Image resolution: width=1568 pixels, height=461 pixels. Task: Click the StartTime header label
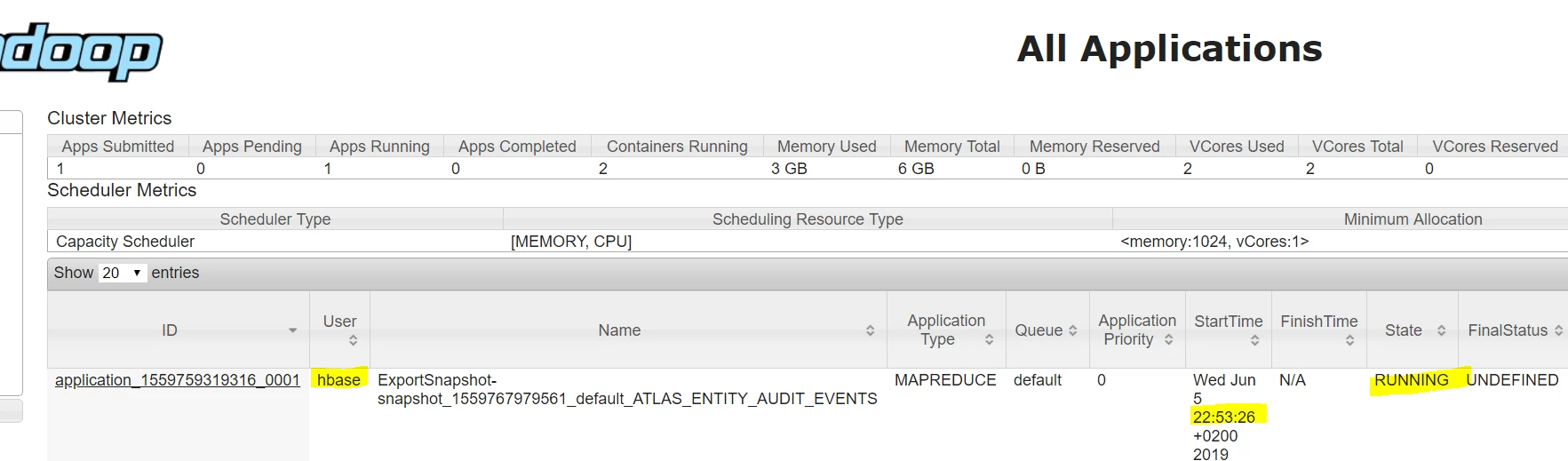(x=1228, y=322)
